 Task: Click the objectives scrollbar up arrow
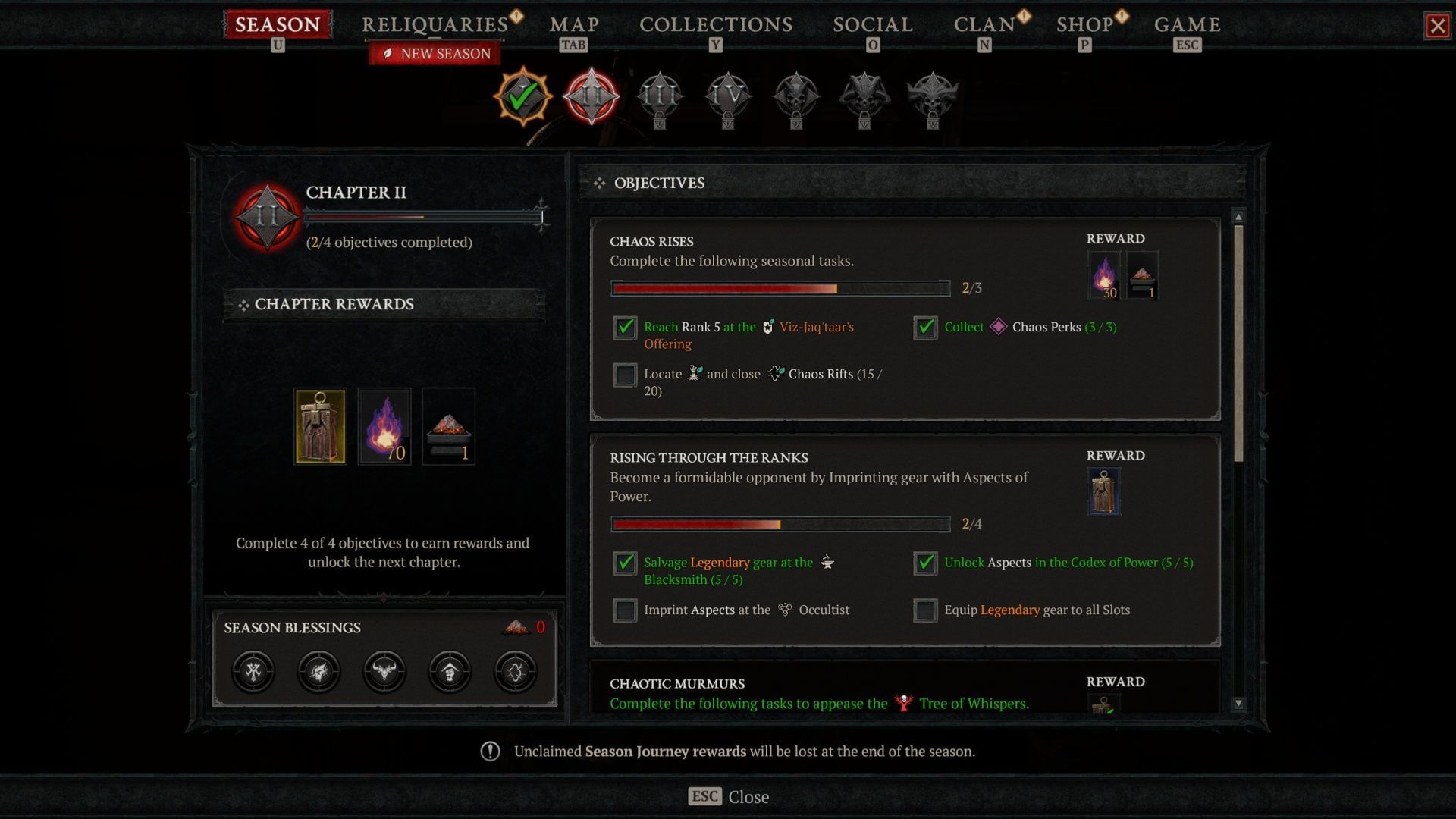(x=1238, y=217)
